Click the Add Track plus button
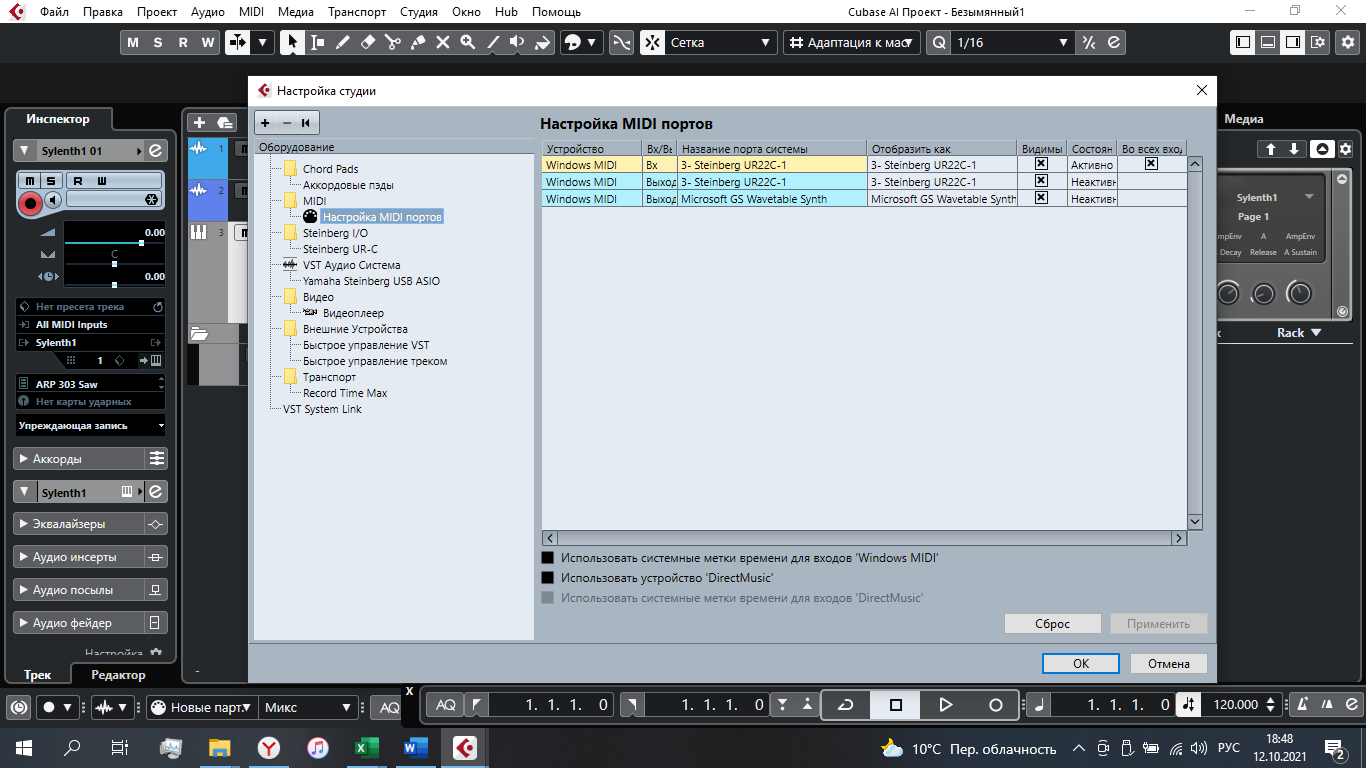The width and height of the screenshot is (1366, 768). point(199,122)
